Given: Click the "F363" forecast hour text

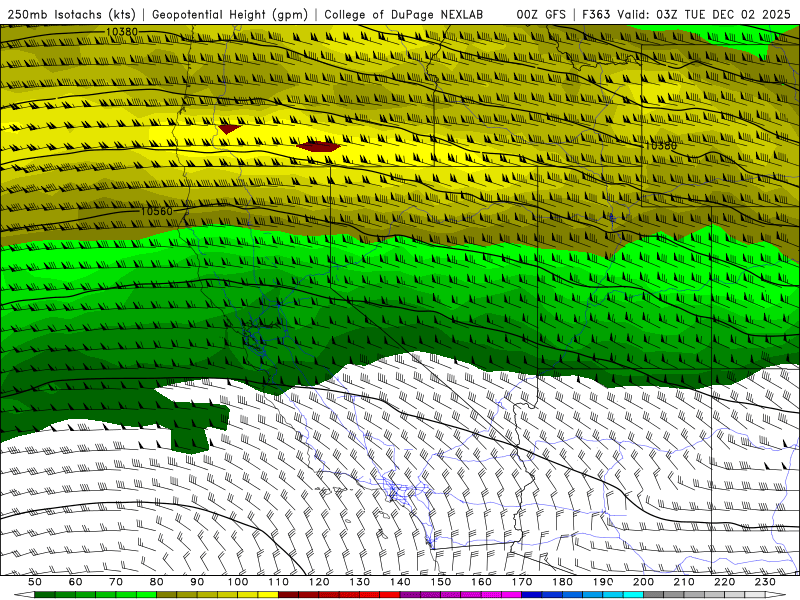Looking at the screenshot, I should pyautogui.click(x=597, y=14).
